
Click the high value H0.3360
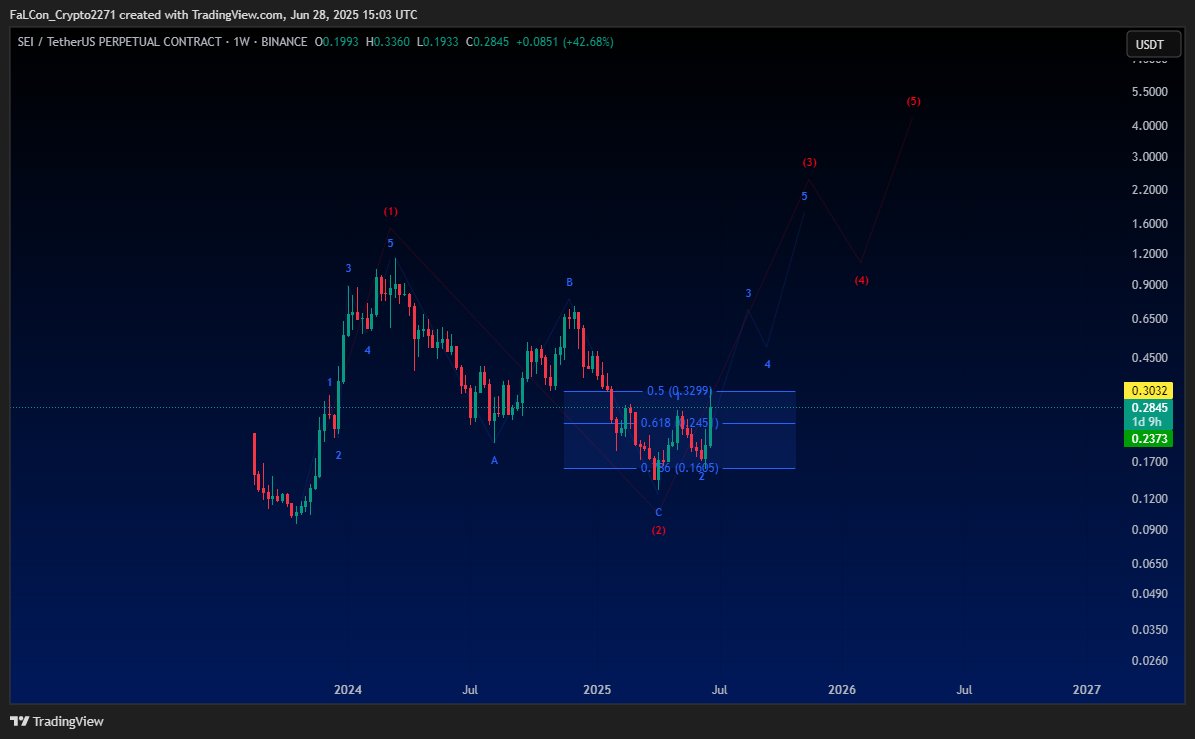[389, 42]
